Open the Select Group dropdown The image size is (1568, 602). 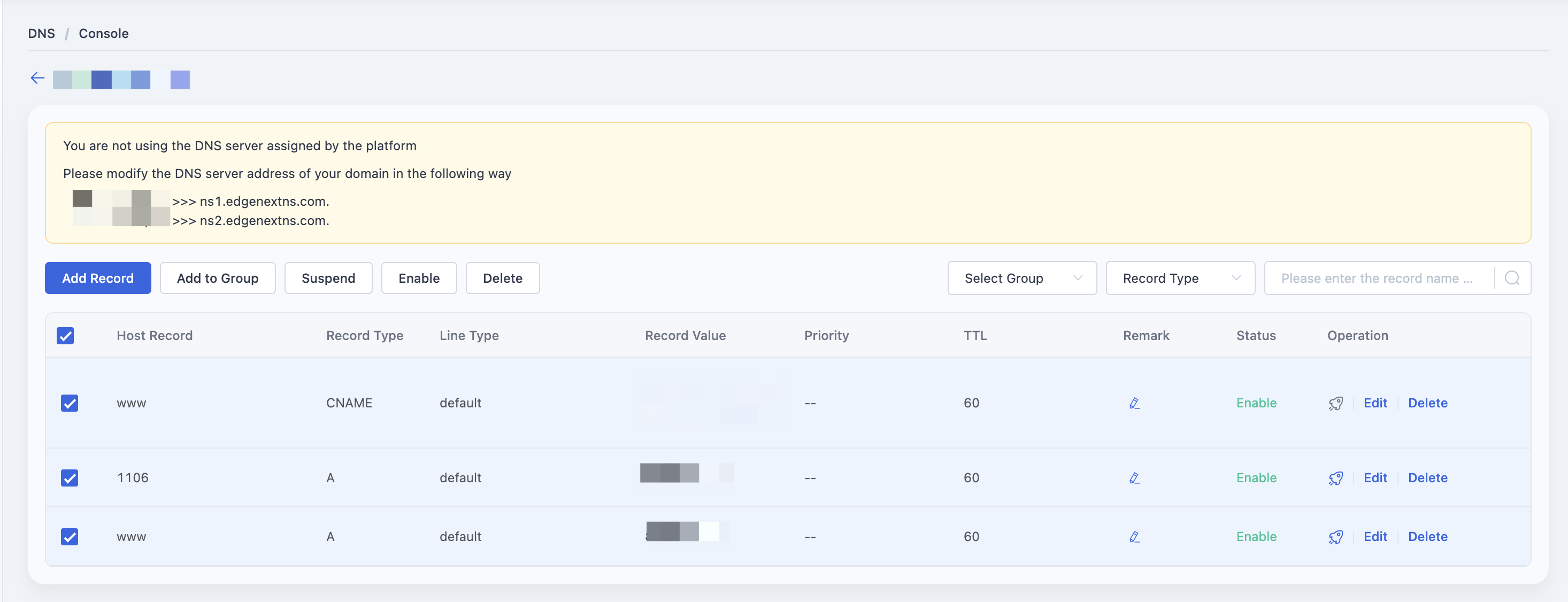tap(1022, 278)
